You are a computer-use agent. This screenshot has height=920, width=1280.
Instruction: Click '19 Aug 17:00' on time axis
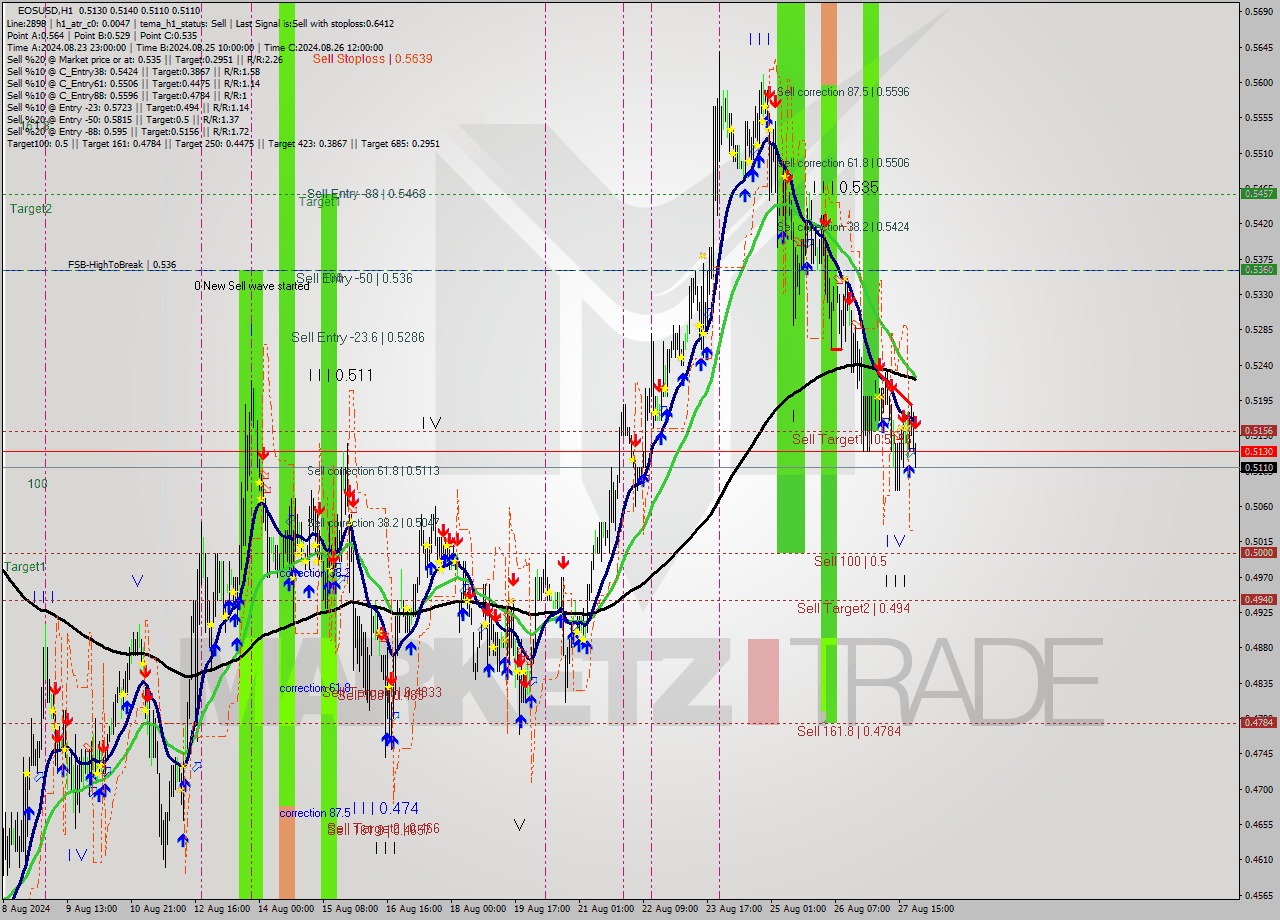(542, 909)
